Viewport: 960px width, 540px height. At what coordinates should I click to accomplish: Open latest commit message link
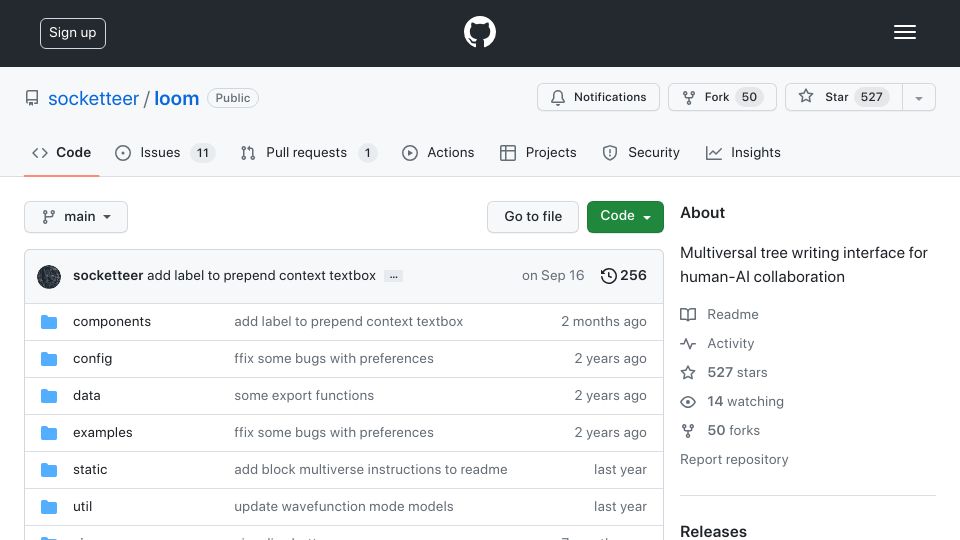point(261,276)
